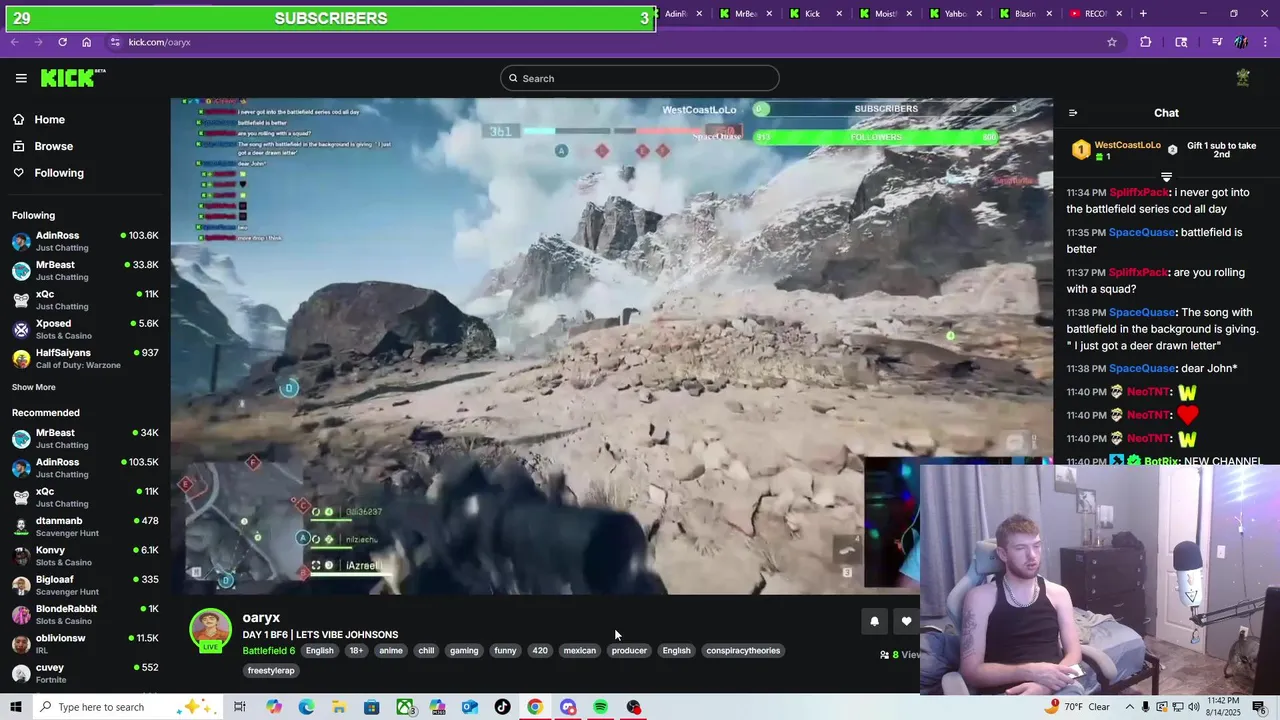Open HalfSaiyans channel in the Following list

pos(85,358)
